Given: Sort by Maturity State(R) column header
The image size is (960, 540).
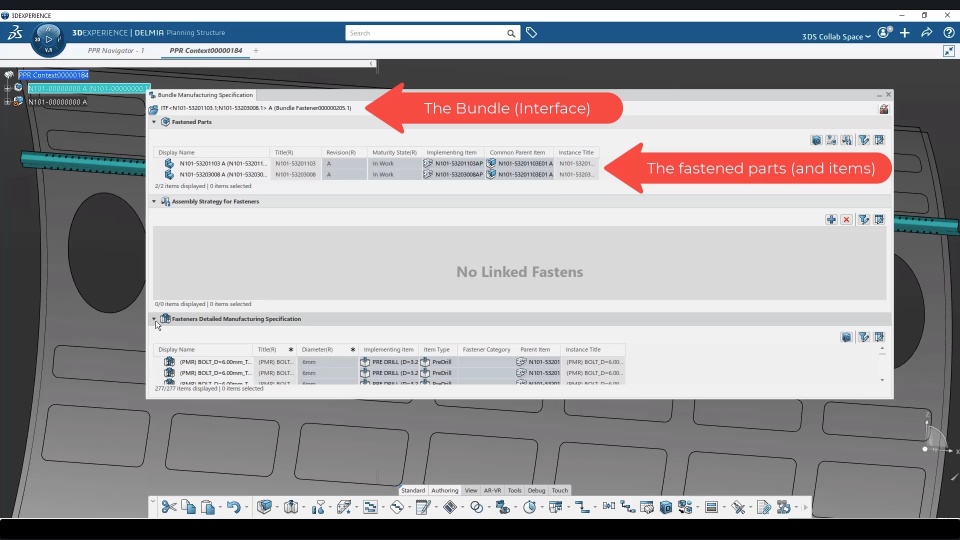Looking at the screenshot, I should coord(395,152).
